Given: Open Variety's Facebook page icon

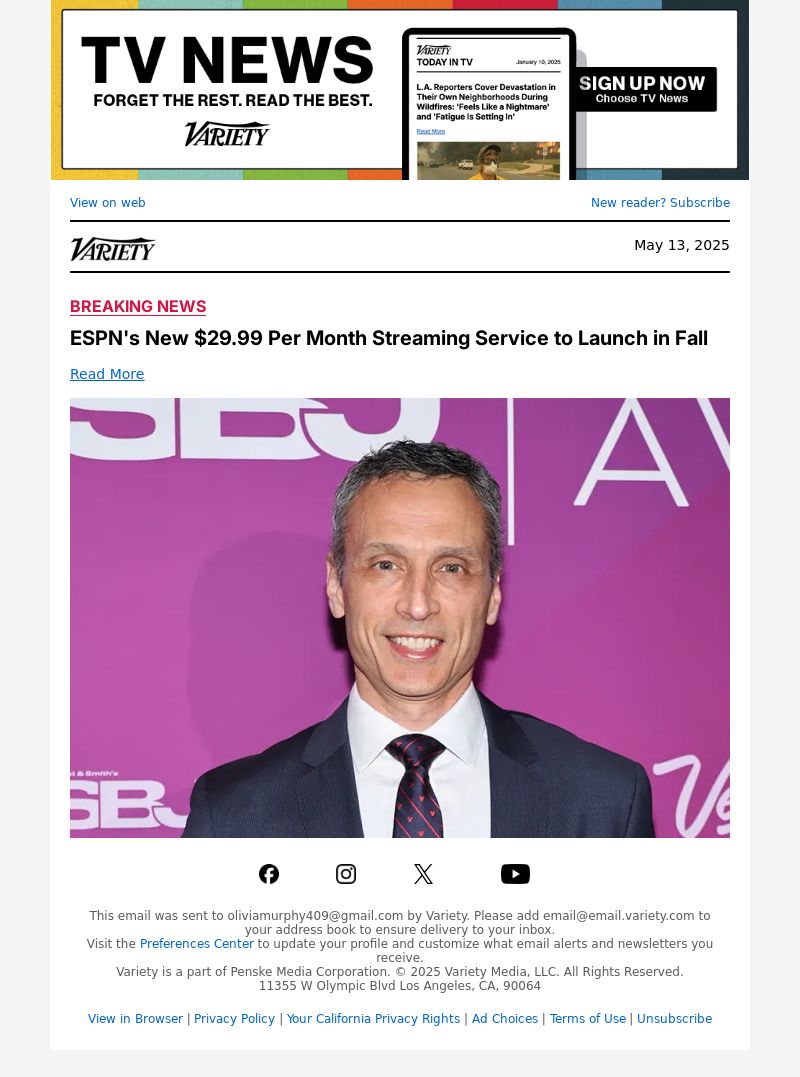Looking at the screenshot, I should [x=268, y=874].
